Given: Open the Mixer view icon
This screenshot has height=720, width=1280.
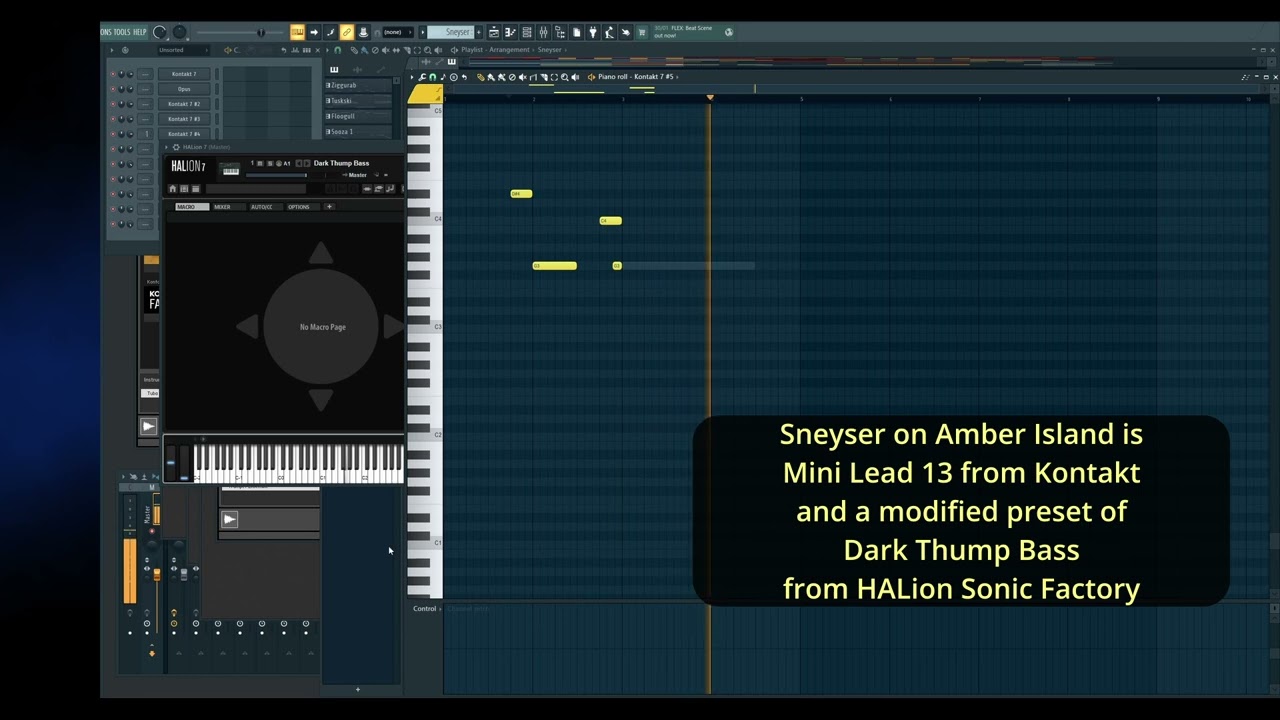Looking at the screenshot, I should click(x=543, y=32).
